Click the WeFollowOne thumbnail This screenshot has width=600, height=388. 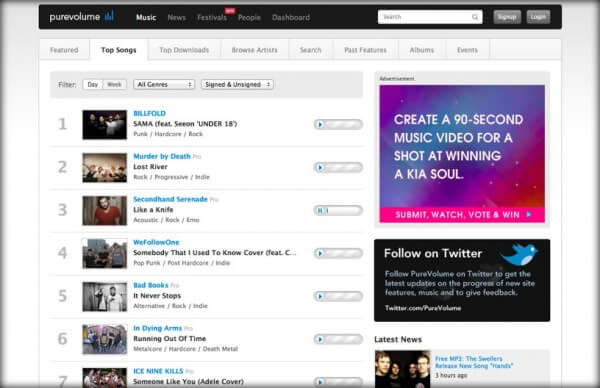(x=104, y=253)
